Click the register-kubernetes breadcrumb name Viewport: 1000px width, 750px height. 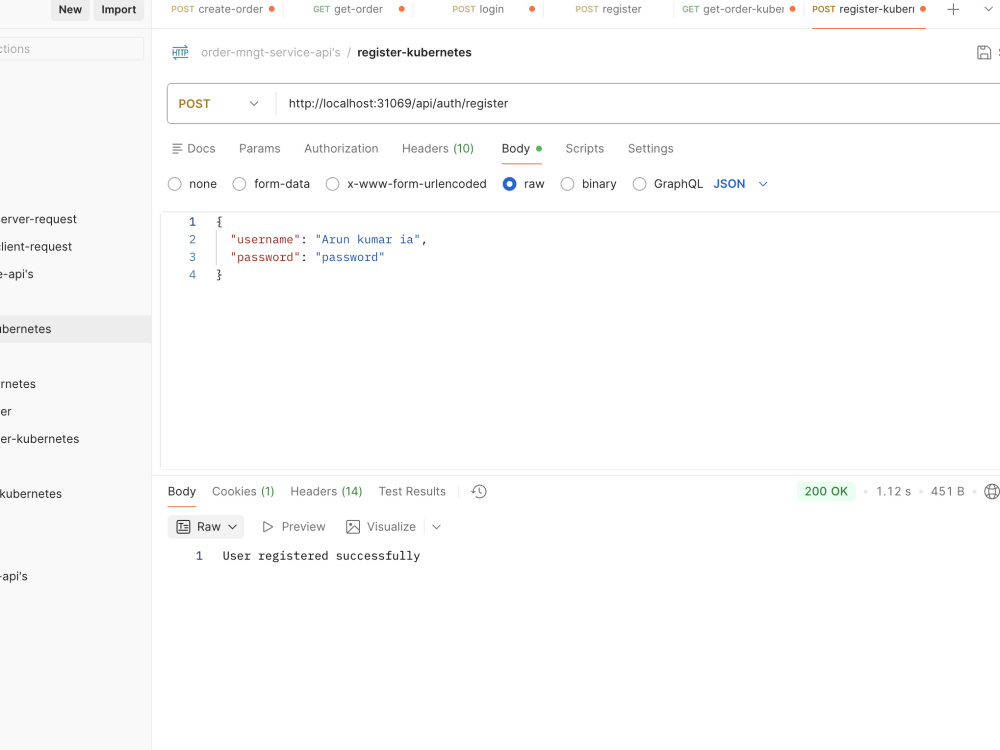(x=414, y=52)
